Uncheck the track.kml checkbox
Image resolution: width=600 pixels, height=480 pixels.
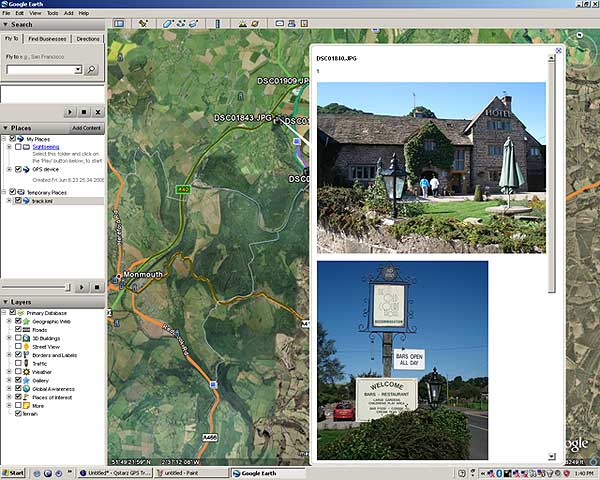click(x=18, y=201)
